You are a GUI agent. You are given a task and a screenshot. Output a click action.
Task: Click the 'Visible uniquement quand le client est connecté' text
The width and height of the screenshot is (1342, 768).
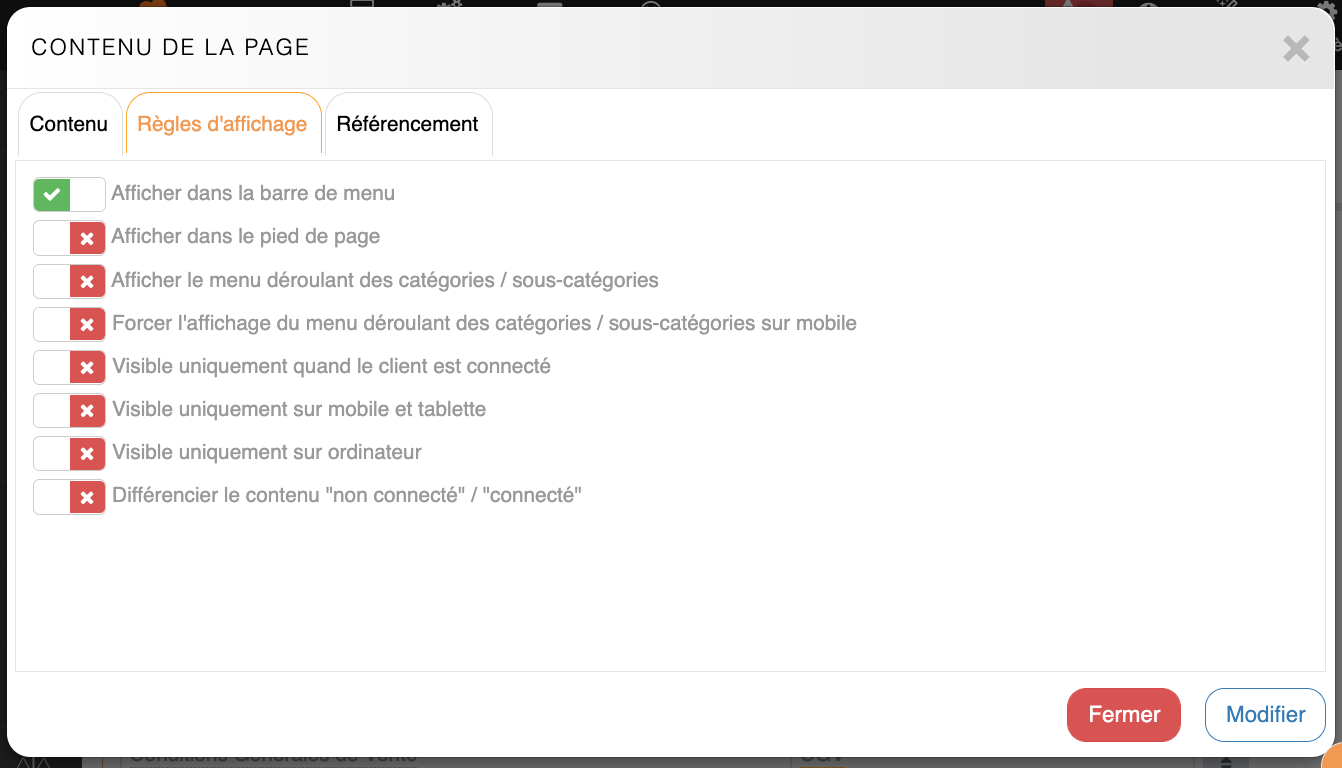[331, 366]
